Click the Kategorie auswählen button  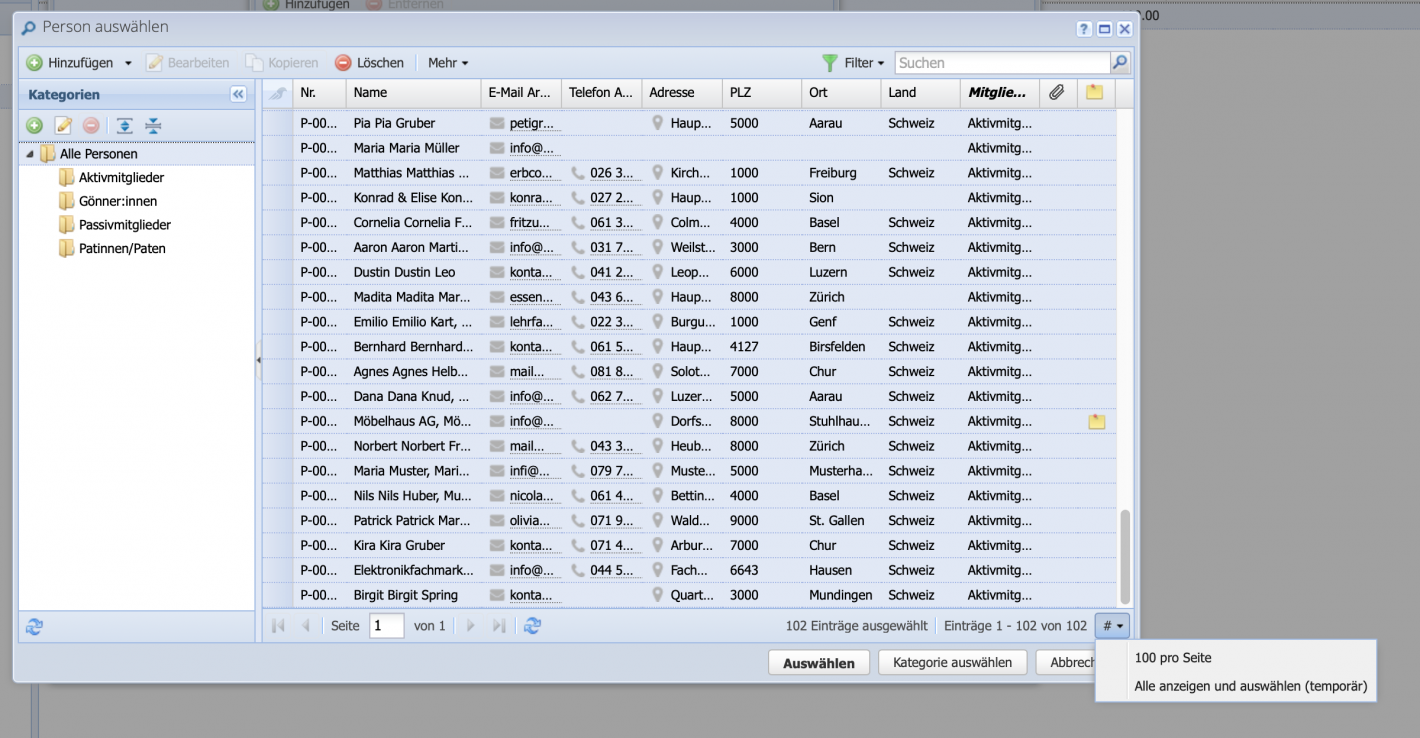pos(952,662)
